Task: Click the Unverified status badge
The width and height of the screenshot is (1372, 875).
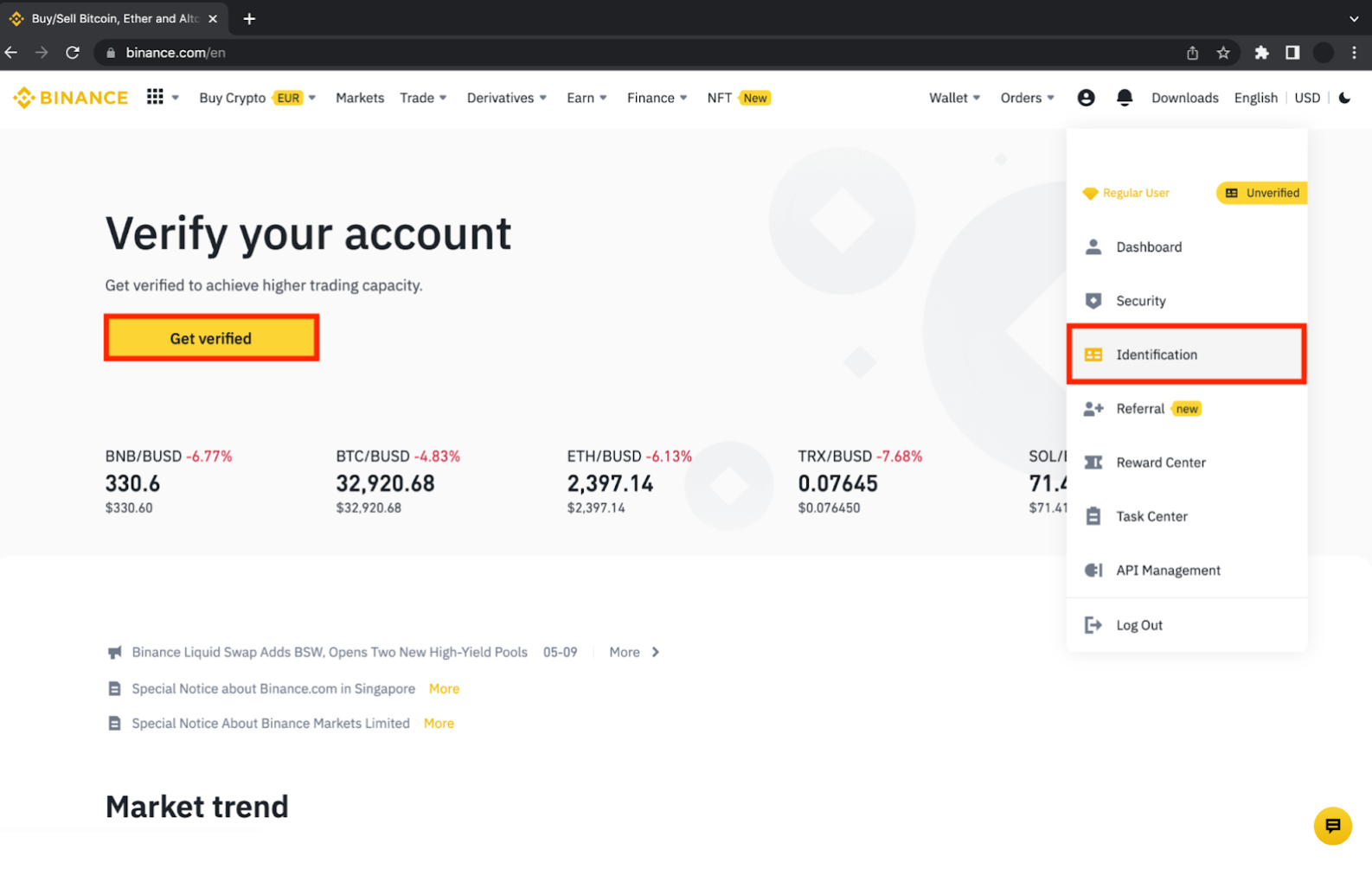Action: click(x=1262, y=193)
